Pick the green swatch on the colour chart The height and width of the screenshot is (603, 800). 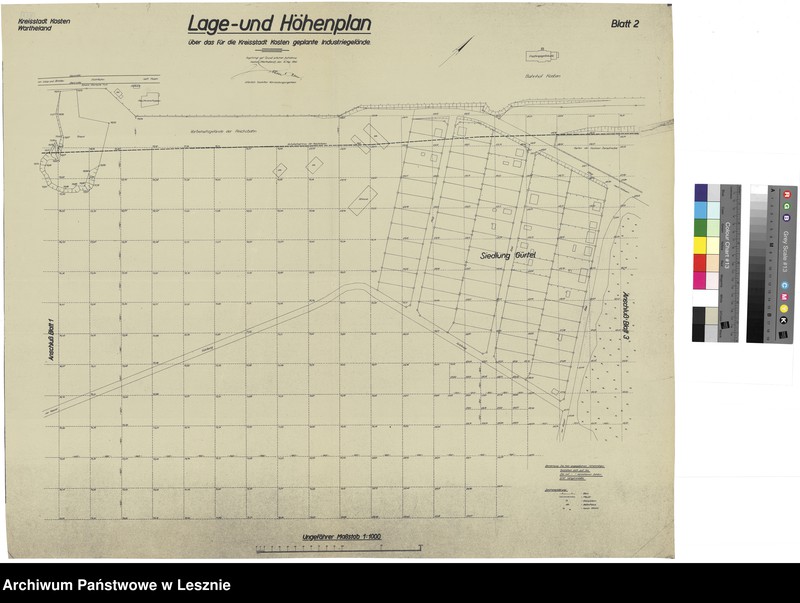pyautogui.click(x=700, y=227)
